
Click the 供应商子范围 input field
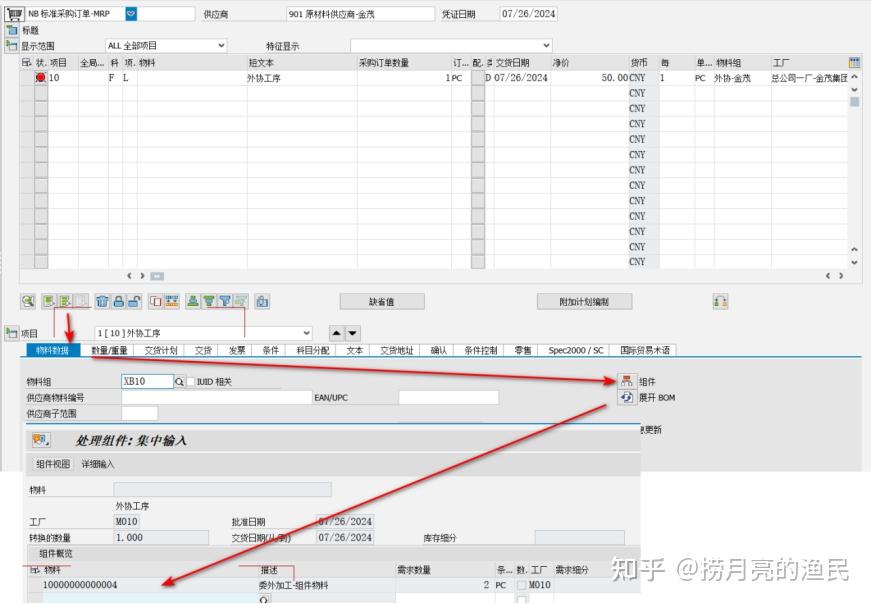139,413
